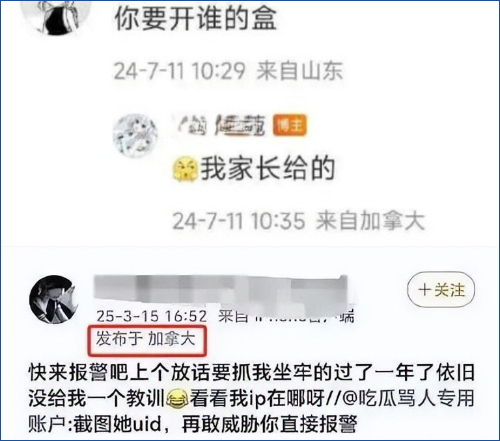Image resolution: width=500 pixels, height=441 pixels.
Task: Tap the laughing-crying emoji in the post
Action: 177,399
